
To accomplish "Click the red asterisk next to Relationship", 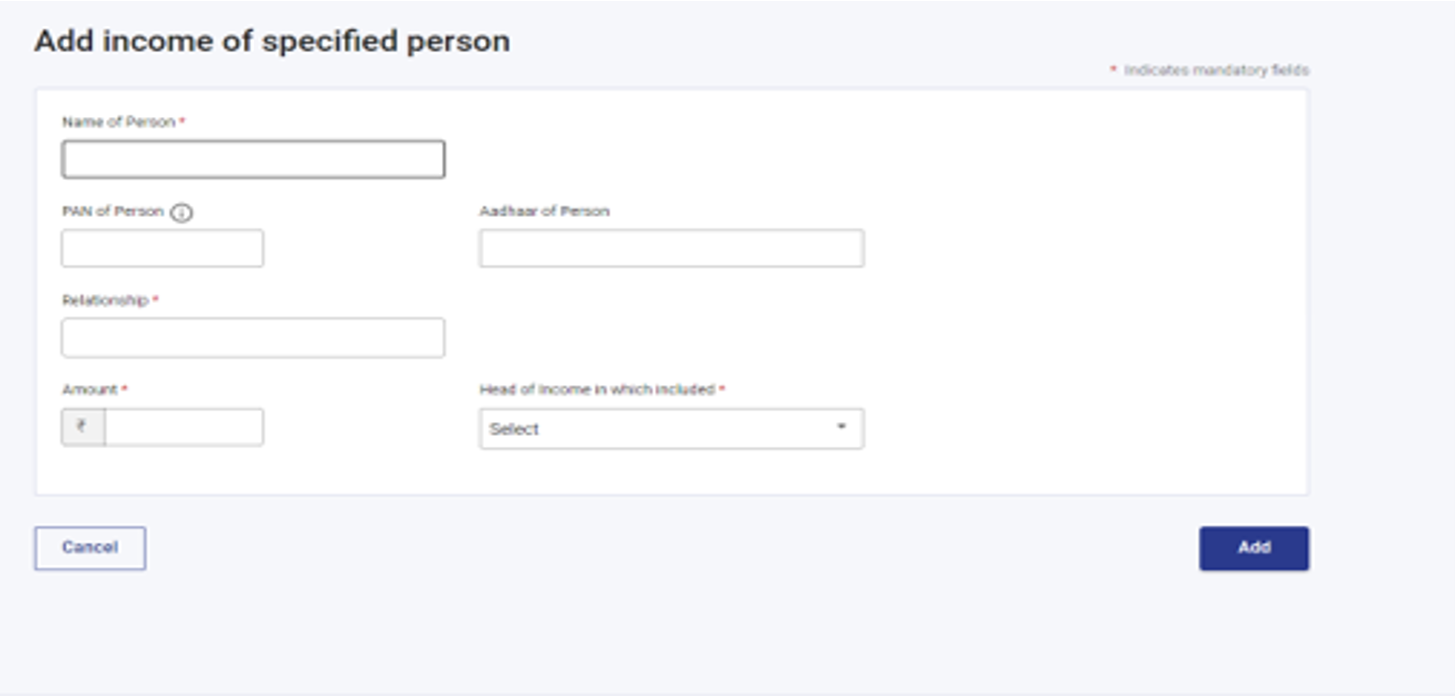I will click(156, 301).
